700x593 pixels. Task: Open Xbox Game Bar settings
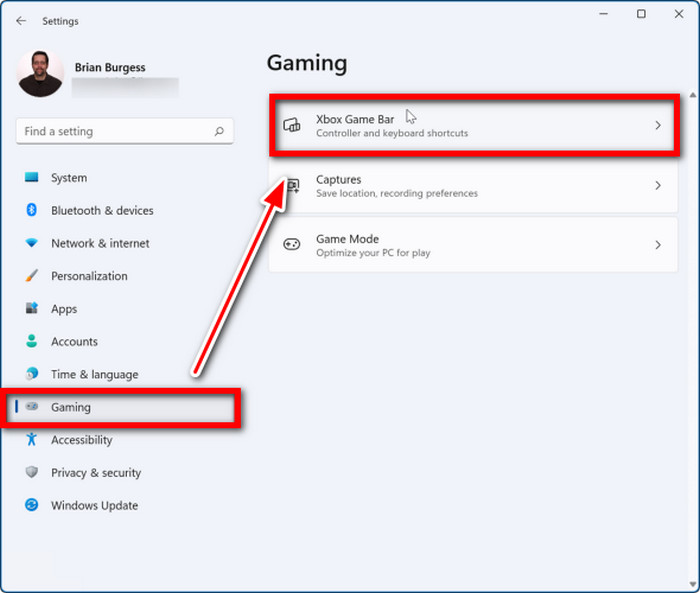point(474,125)
